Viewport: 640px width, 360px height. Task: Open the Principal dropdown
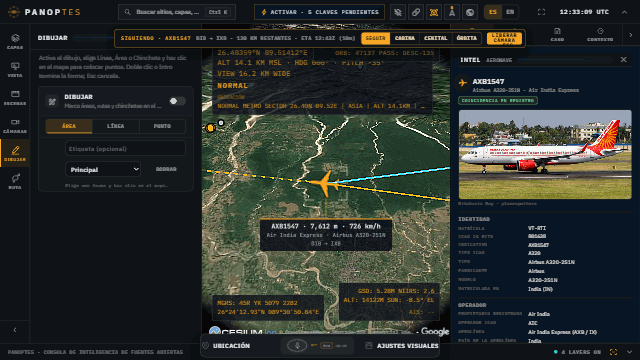[x=103, y=169]
